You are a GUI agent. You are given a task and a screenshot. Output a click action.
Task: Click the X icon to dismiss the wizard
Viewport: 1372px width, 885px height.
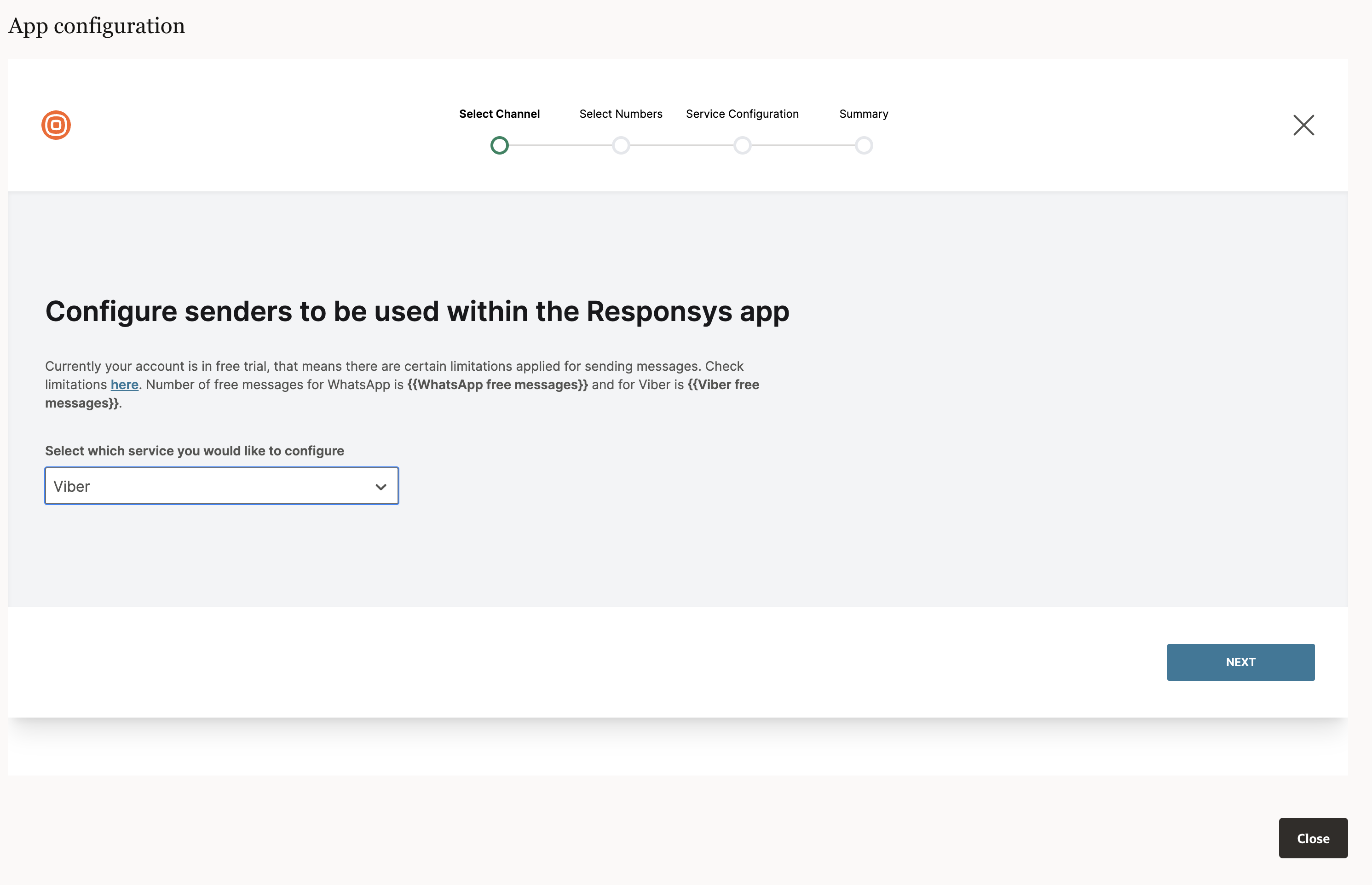click(x=1303, y=125)
